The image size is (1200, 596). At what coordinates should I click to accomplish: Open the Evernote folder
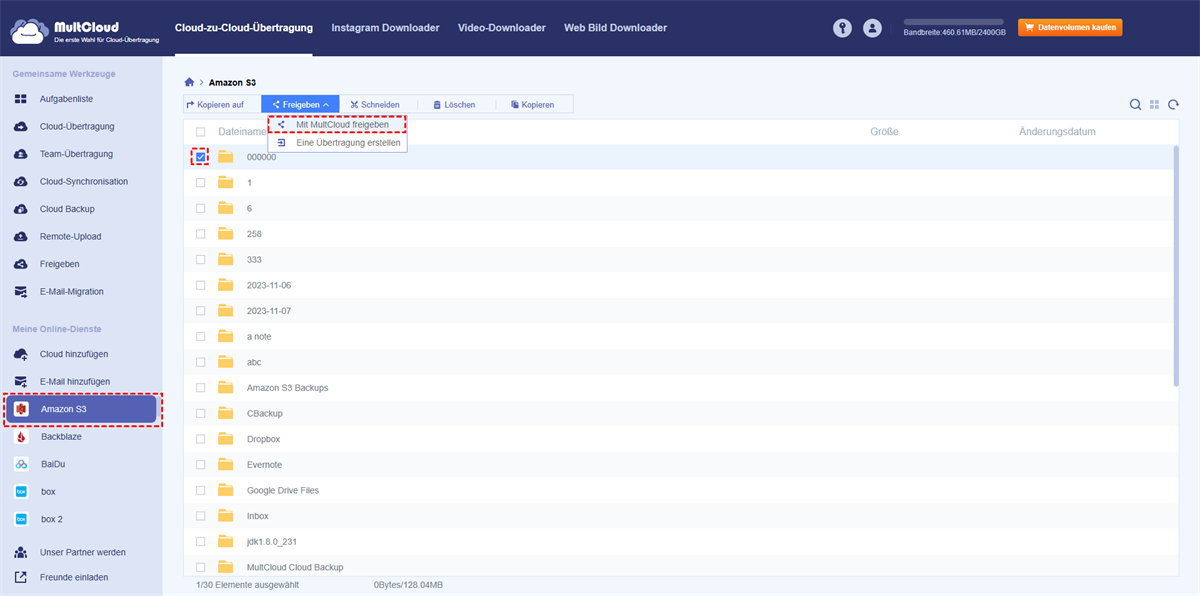click(x=265, y=465)
